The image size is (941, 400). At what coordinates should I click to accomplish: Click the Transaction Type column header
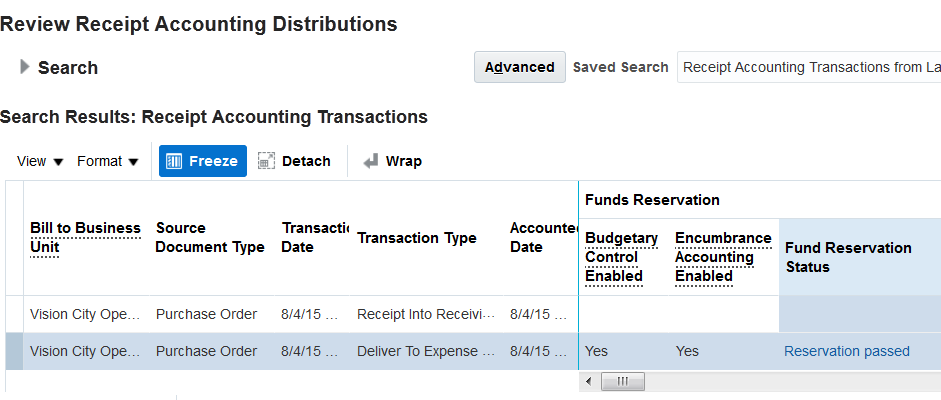pos(416,238)
